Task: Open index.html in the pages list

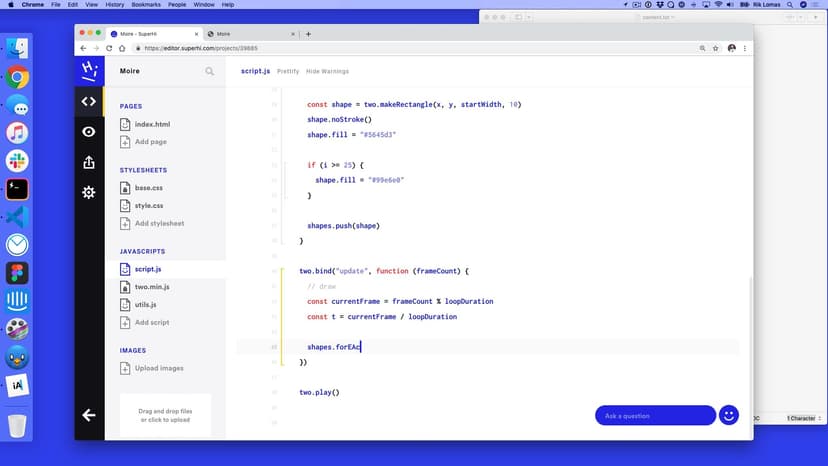Action: (x=152, y=124)
